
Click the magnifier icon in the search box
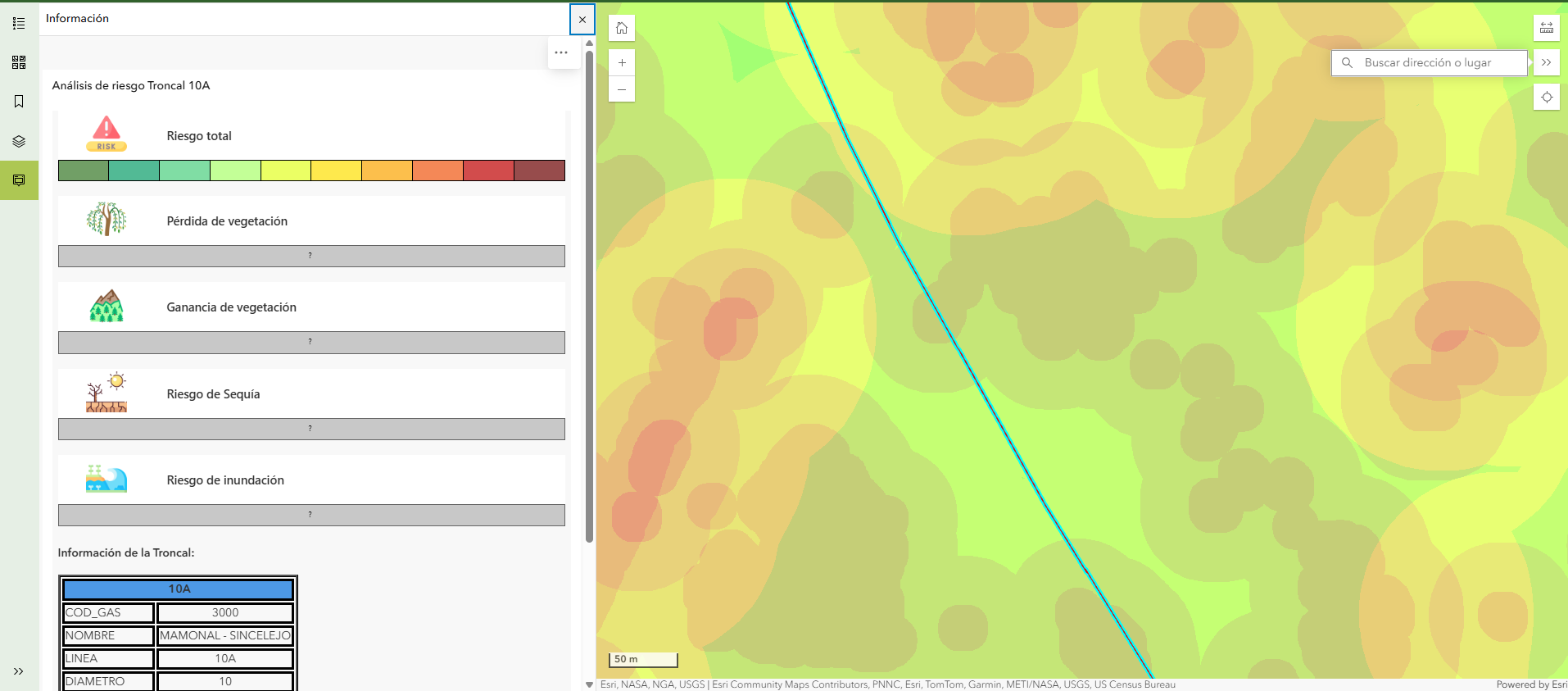pos(1347,62)
